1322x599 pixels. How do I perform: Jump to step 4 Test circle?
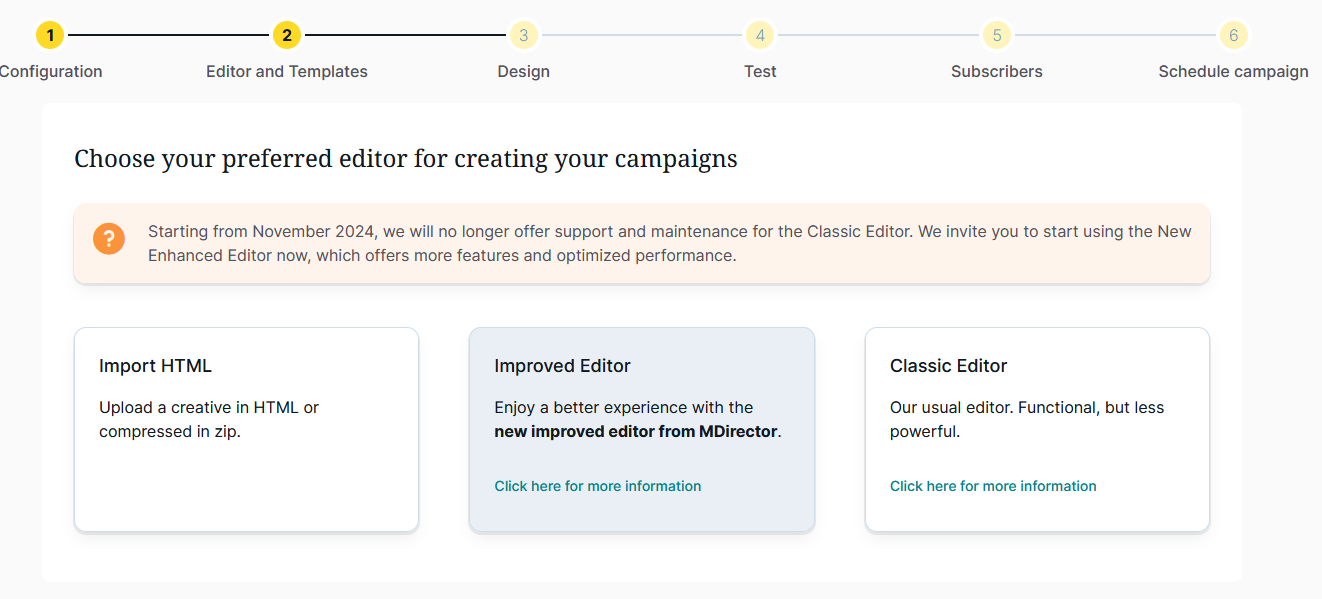point(760,36)
